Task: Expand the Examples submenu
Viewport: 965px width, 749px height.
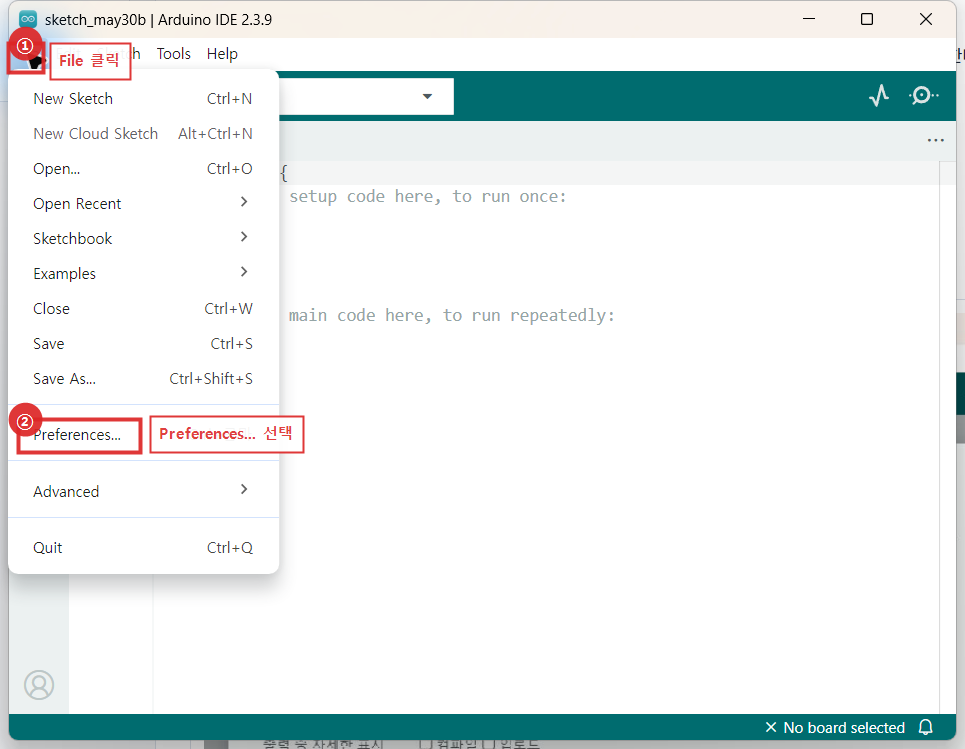Action: 143,273
